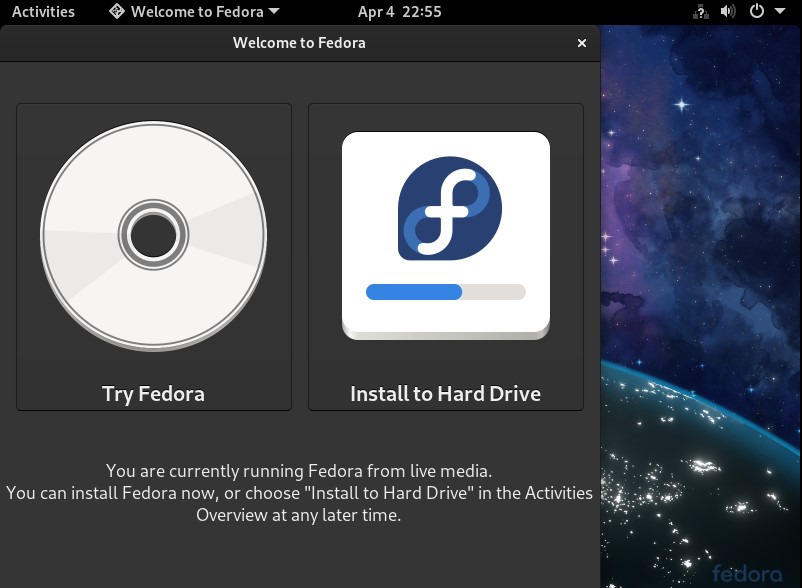Select the Try Fedora label
This screenshot has height=588, width=802.
153,394
